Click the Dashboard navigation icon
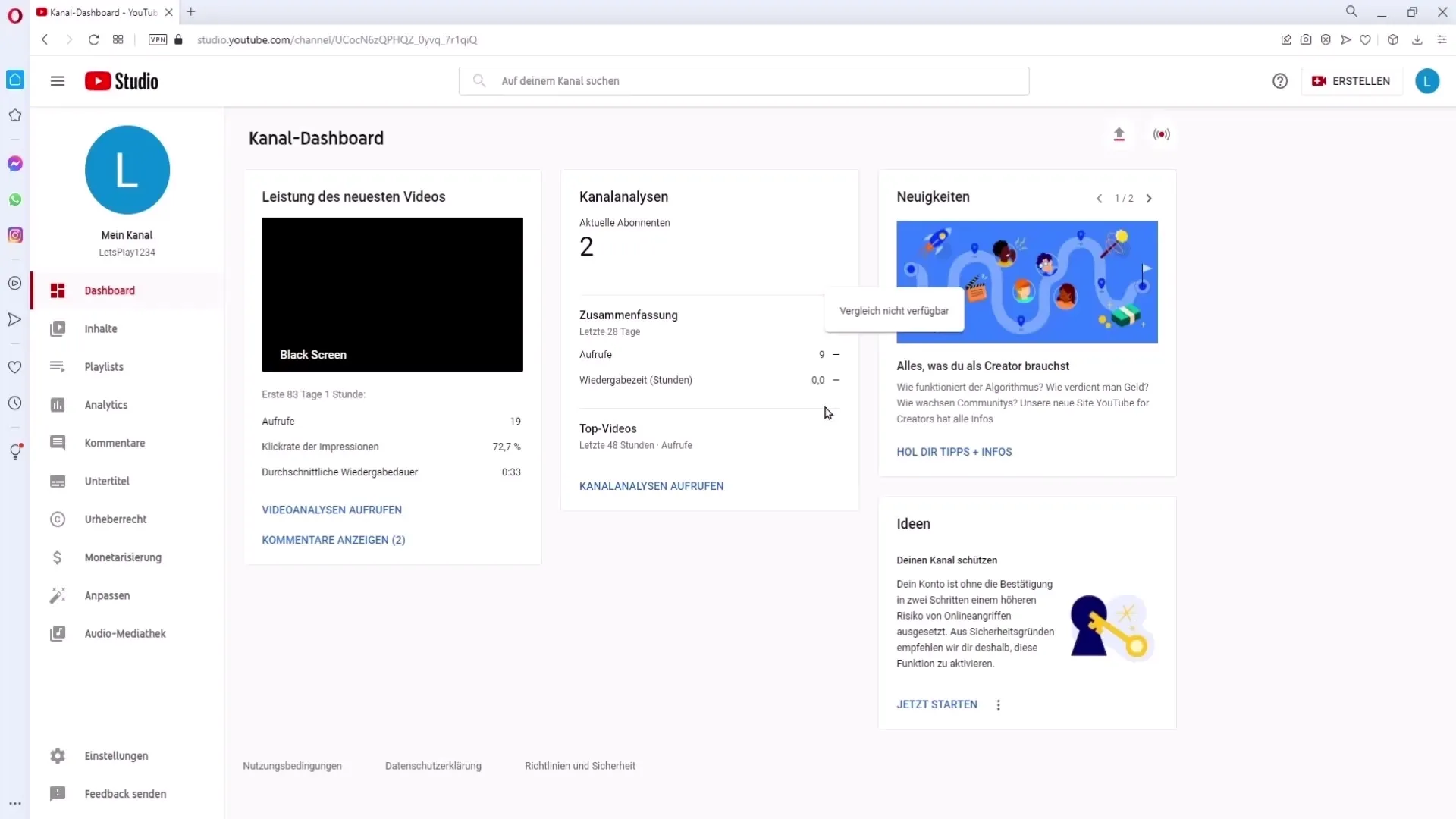Screen dimensions: 1456x819 coord(57,290)
